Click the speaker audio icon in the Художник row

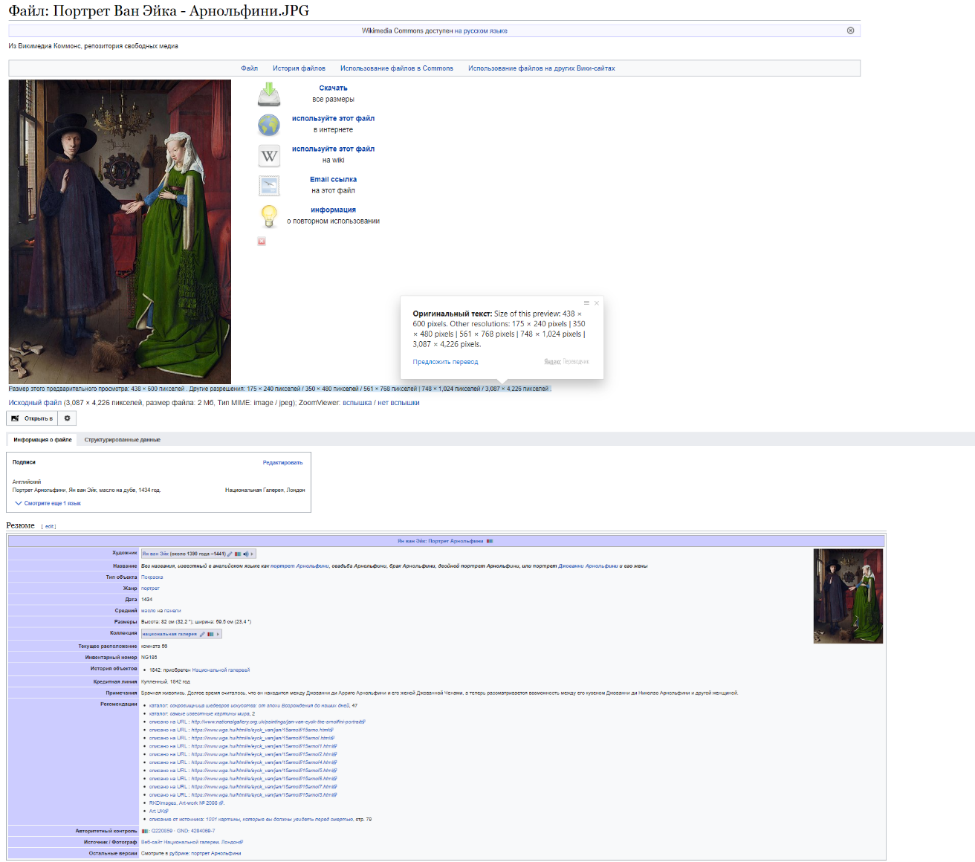(246, 554)
